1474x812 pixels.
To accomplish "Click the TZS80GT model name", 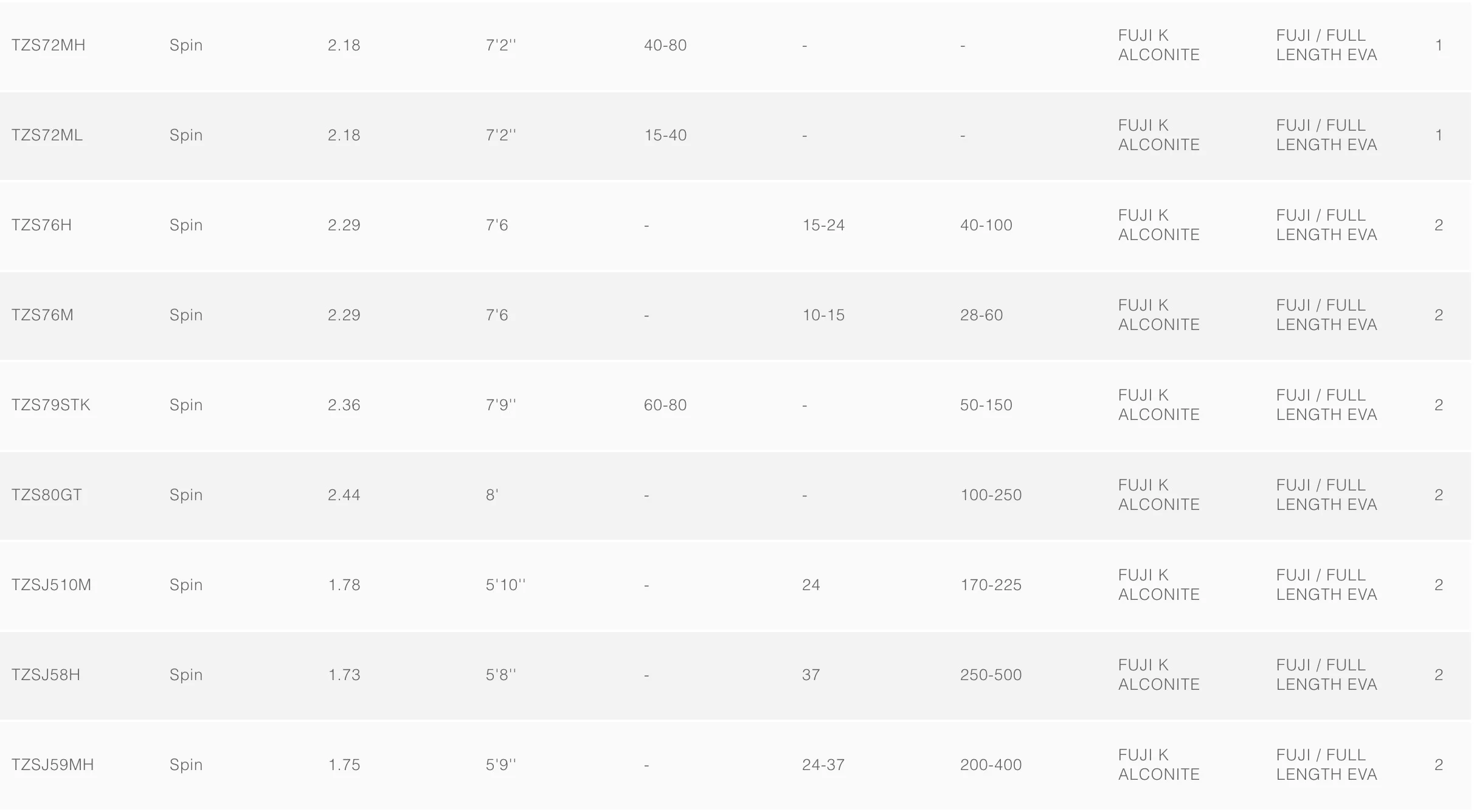I will pos(46,495).
